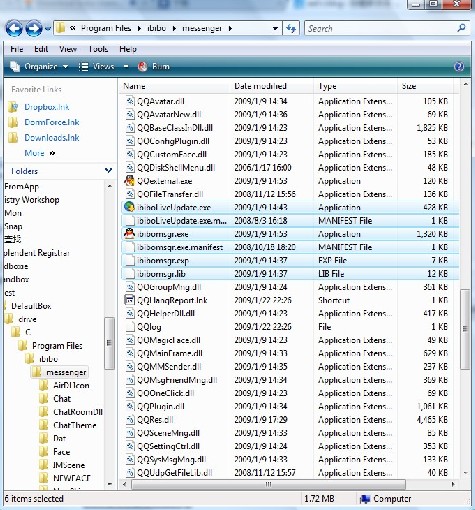This screenshot has height=510, width=475.
Task: Select the ibibomsgr.exe.manifest file icon
Action: (x=129, y=247)
